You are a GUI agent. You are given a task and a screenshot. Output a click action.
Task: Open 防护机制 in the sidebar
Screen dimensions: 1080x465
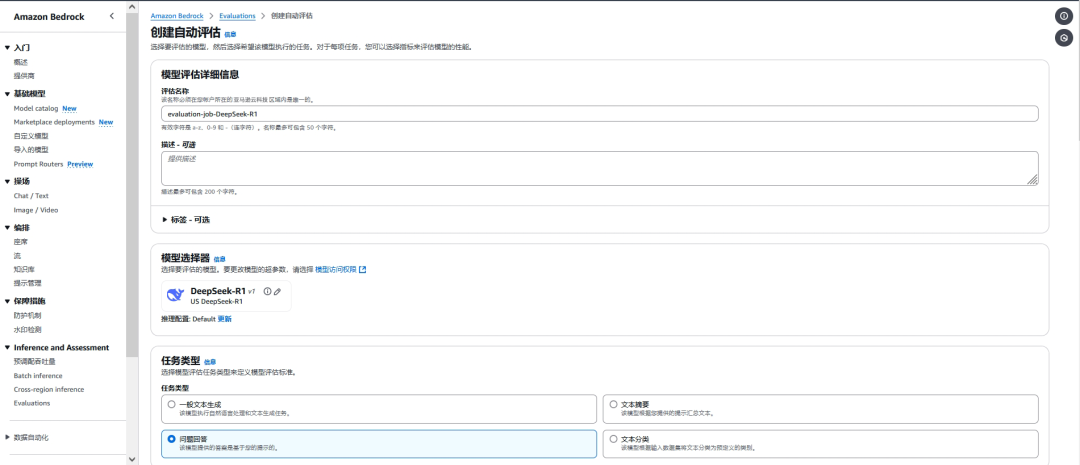point(28,316)
